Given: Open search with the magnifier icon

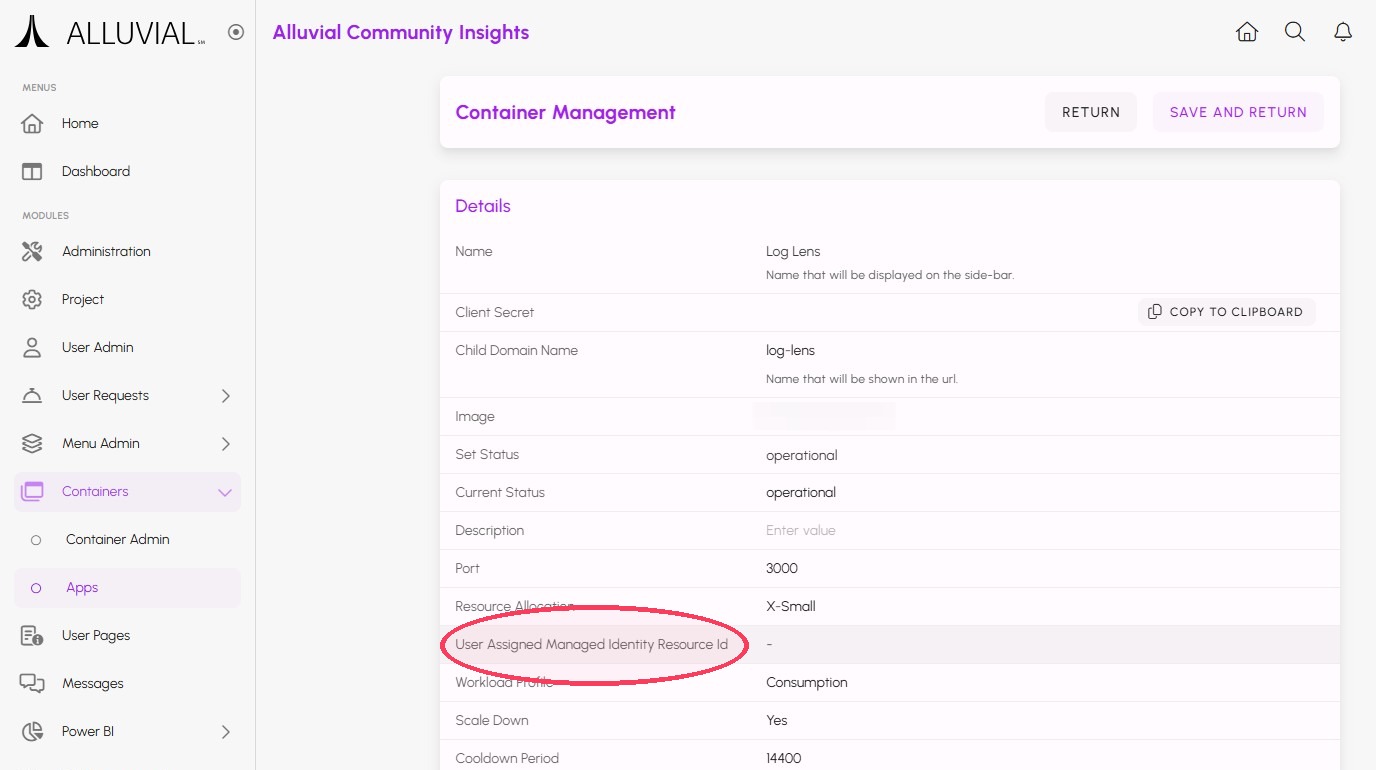Looking at the screenshot, I should tap(1295, 32).
